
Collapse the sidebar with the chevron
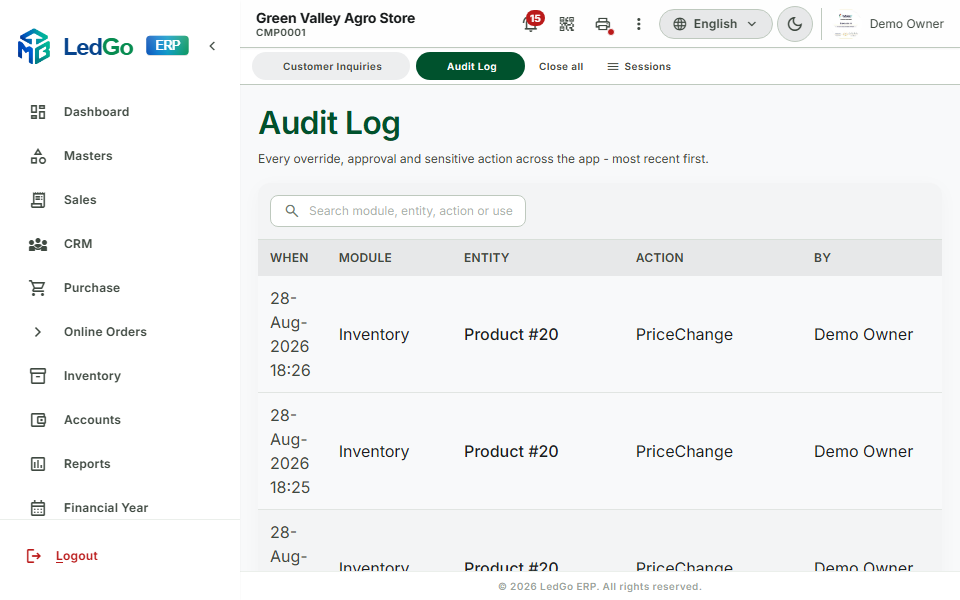point(212,46)
